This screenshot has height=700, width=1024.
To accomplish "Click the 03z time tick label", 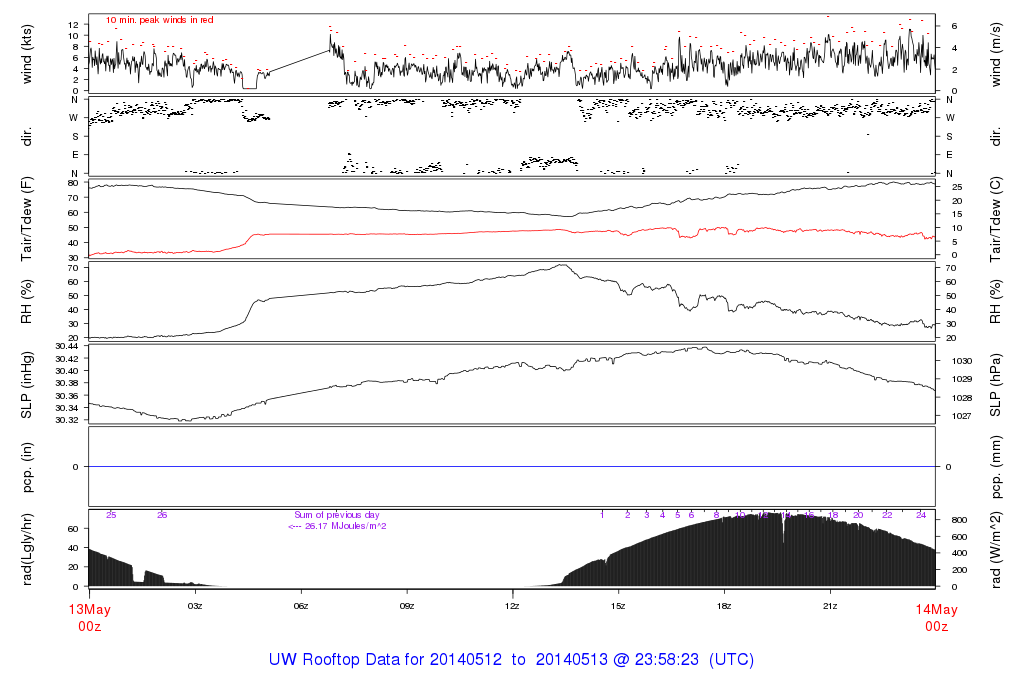I will click(195, 606).
